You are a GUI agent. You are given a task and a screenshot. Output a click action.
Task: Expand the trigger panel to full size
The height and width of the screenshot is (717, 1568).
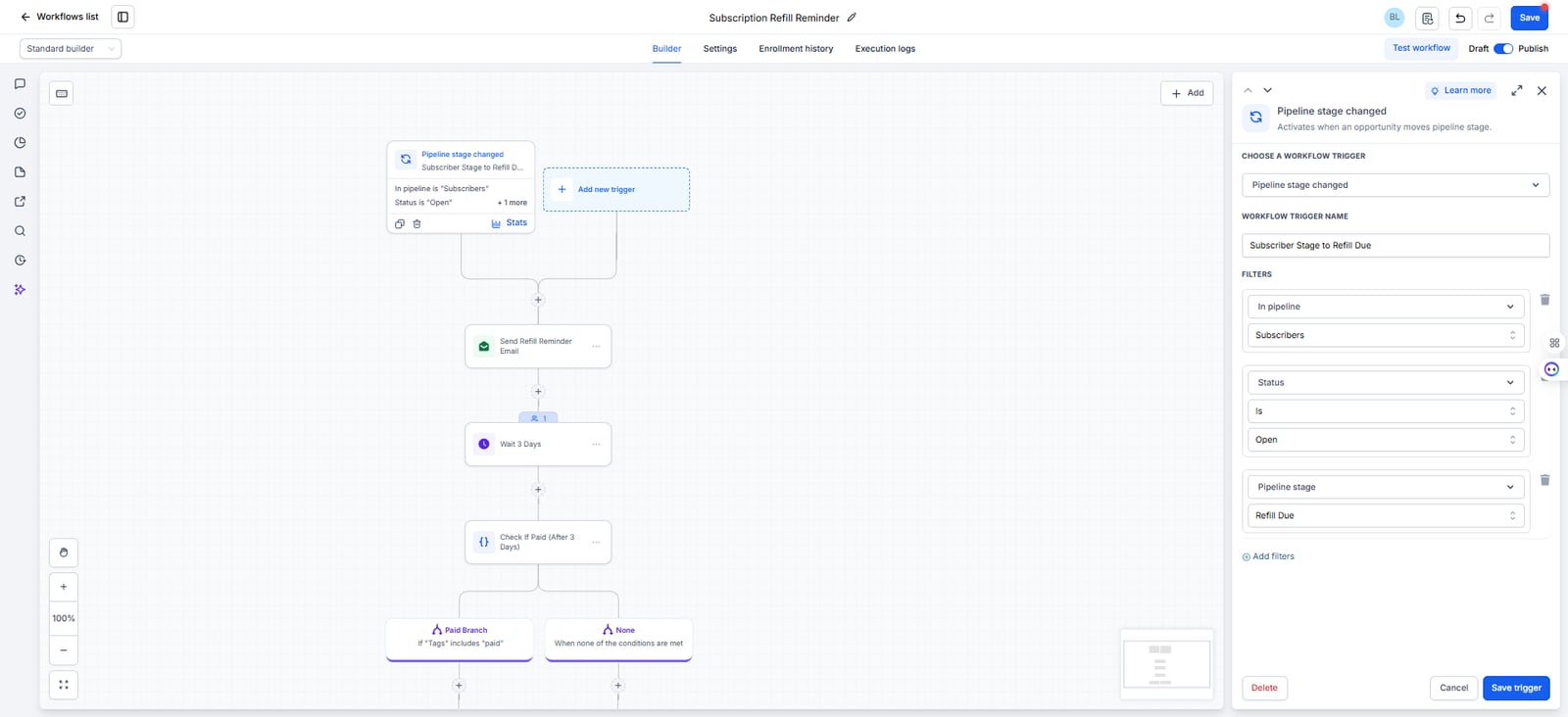(x=1517, y=90)
